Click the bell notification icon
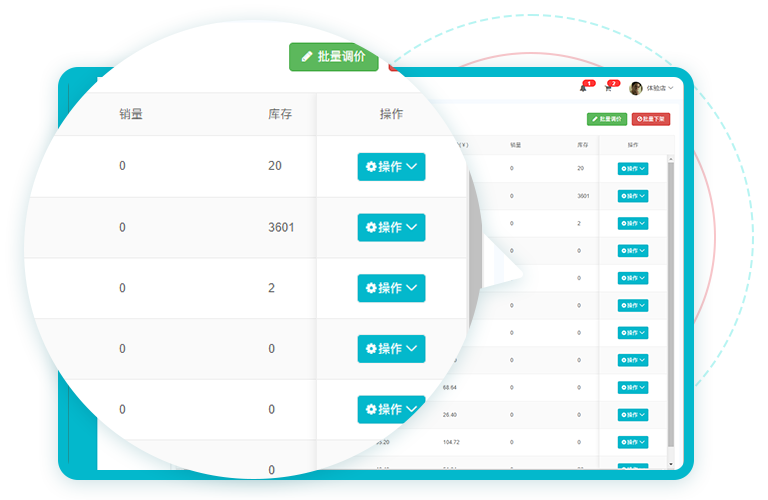This screenshot has width=768, height=500. [x=583, y=89]
